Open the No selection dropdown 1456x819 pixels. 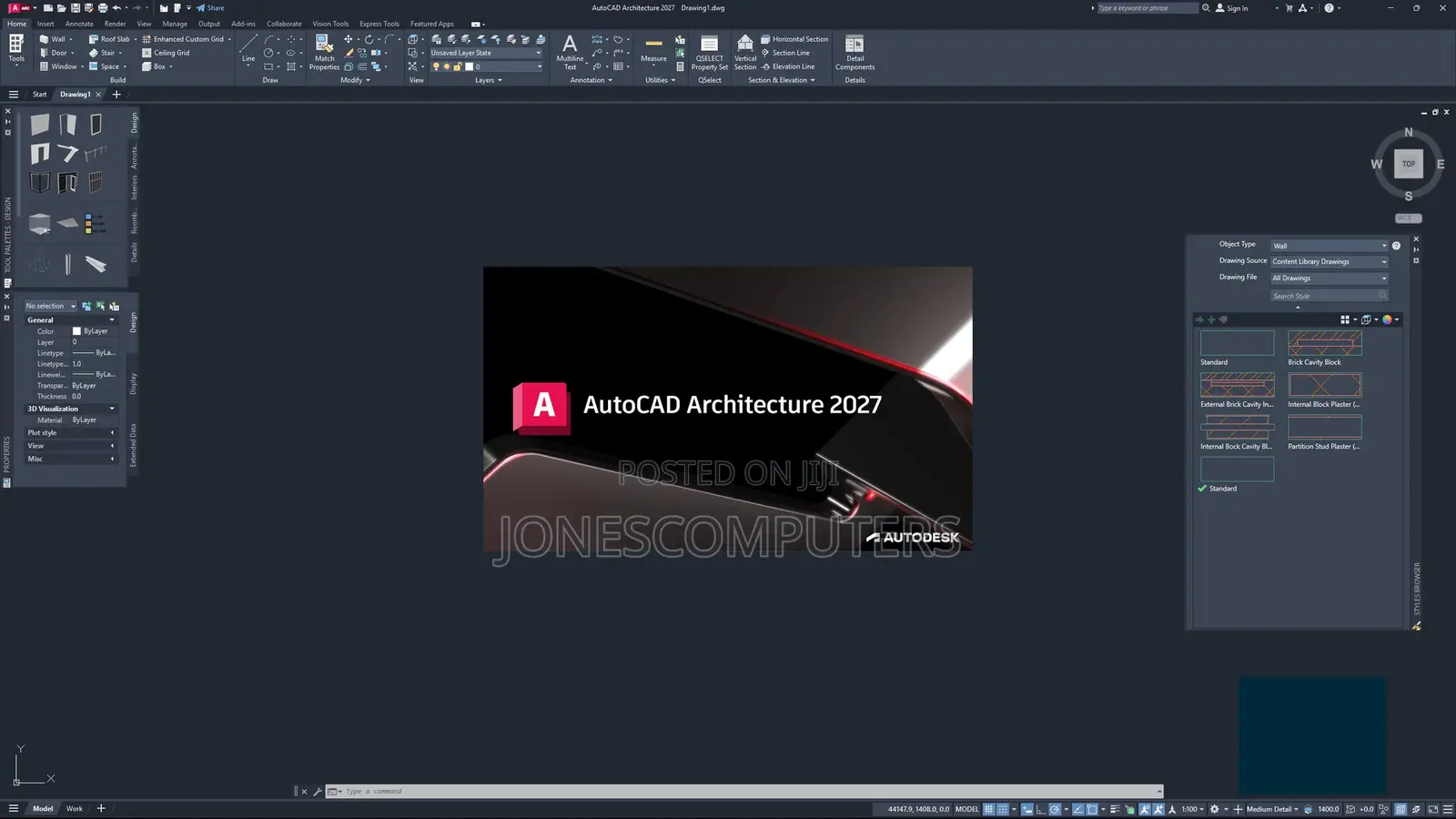(51, 307)
